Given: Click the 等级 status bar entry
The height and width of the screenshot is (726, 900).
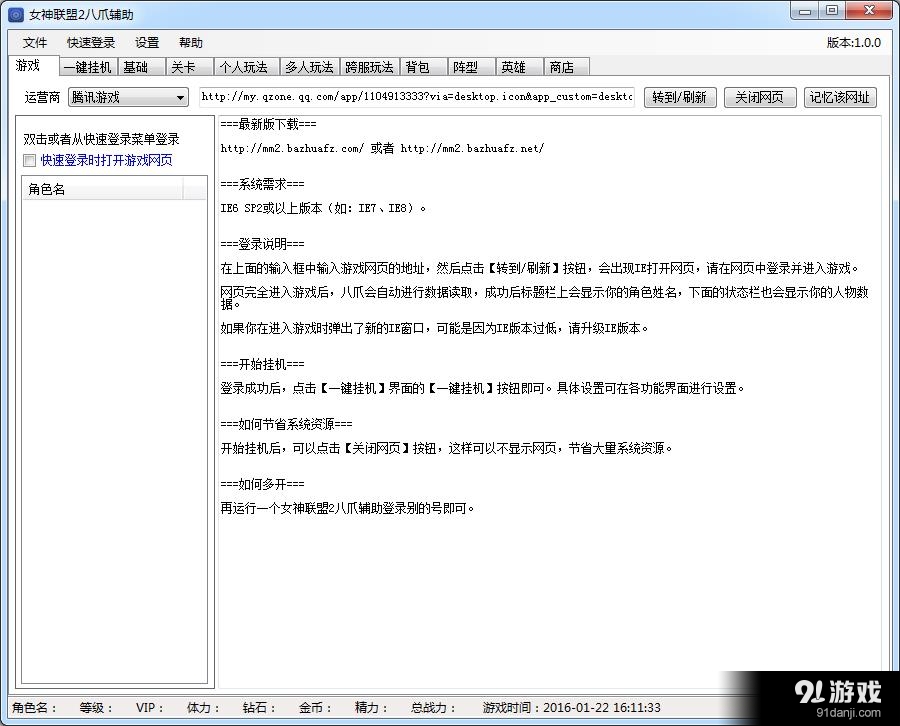Looking at the screenshot, I should pos(96,708).
